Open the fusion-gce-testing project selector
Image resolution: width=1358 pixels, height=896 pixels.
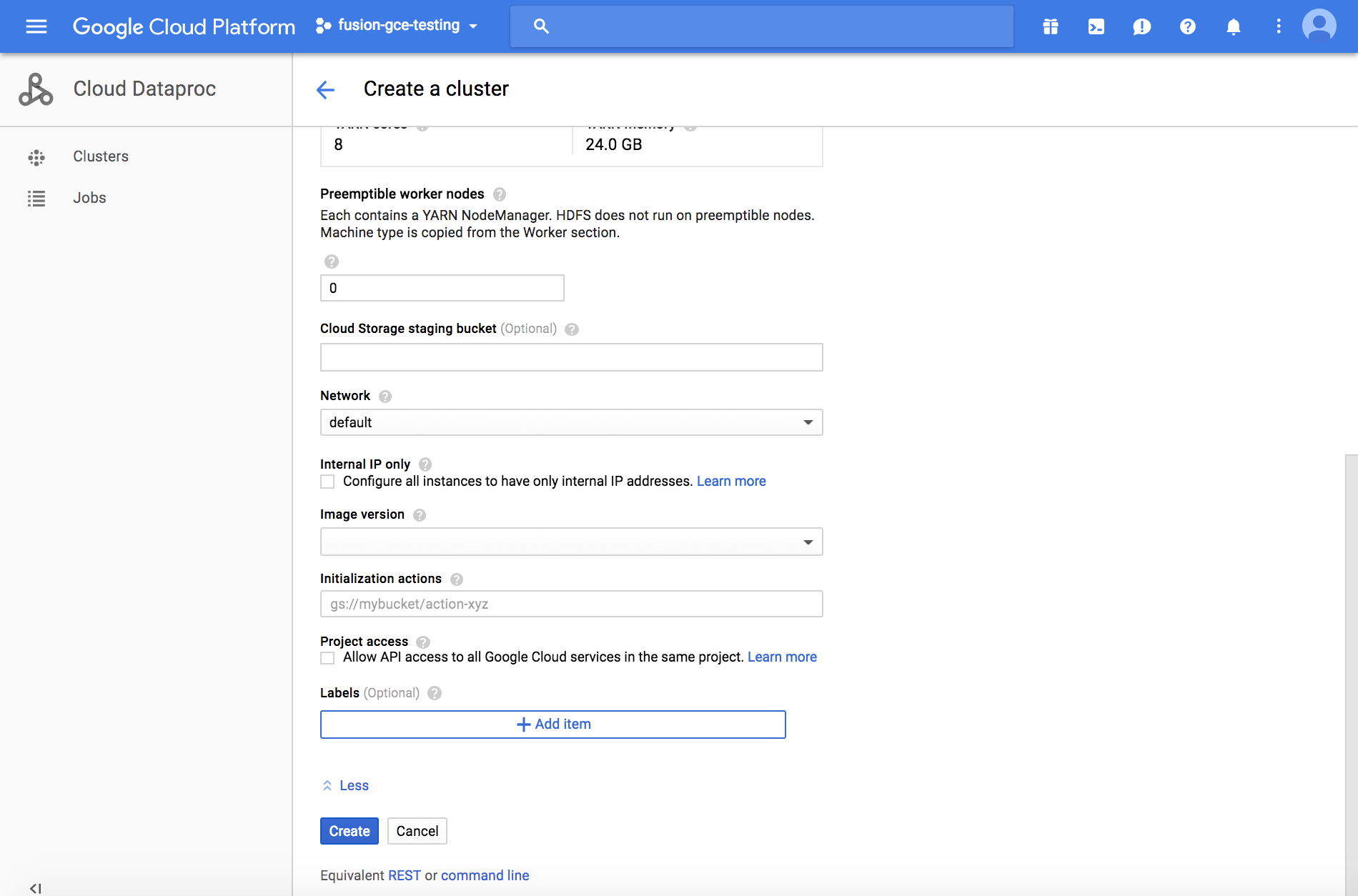397,26
